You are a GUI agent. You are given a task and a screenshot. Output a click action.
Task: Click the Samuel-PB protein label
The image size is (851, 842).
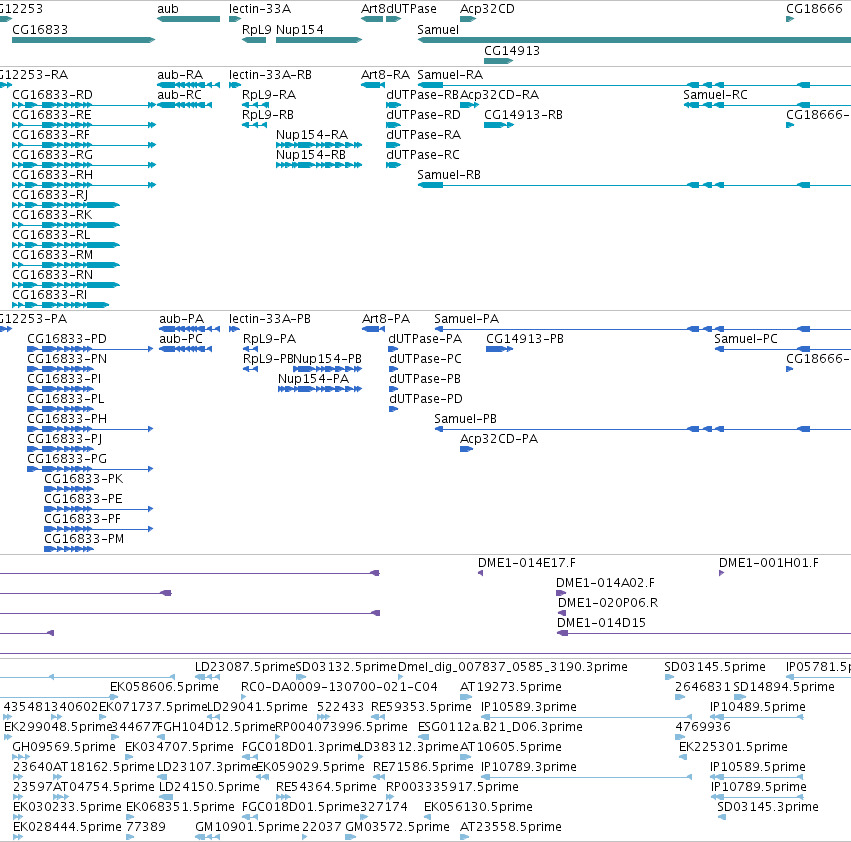pos(466,419)
